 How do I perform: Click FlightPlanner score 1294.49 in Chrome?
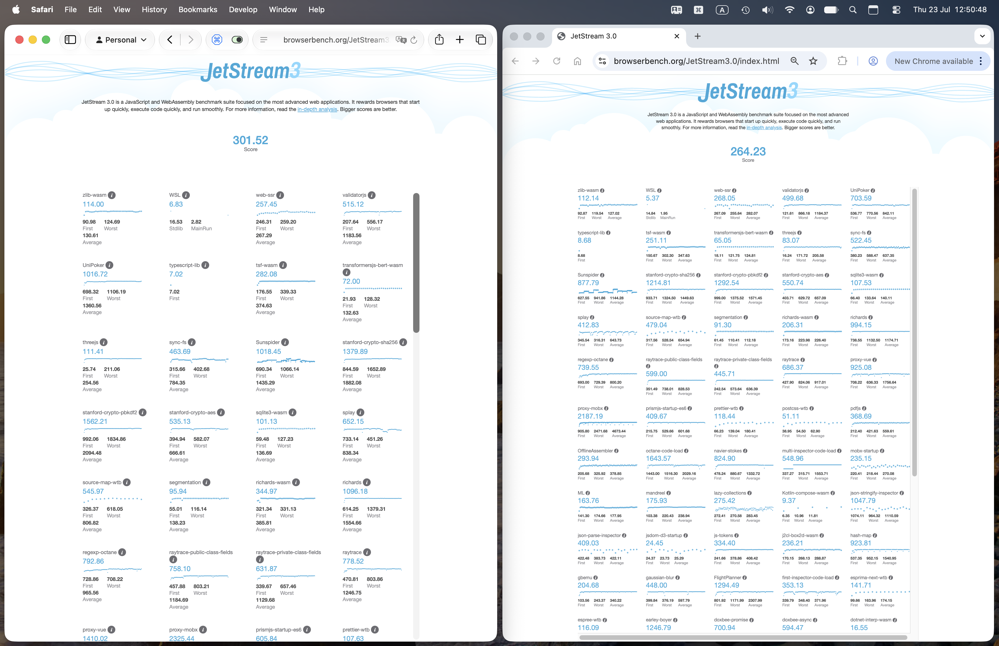tap(726, 585)
